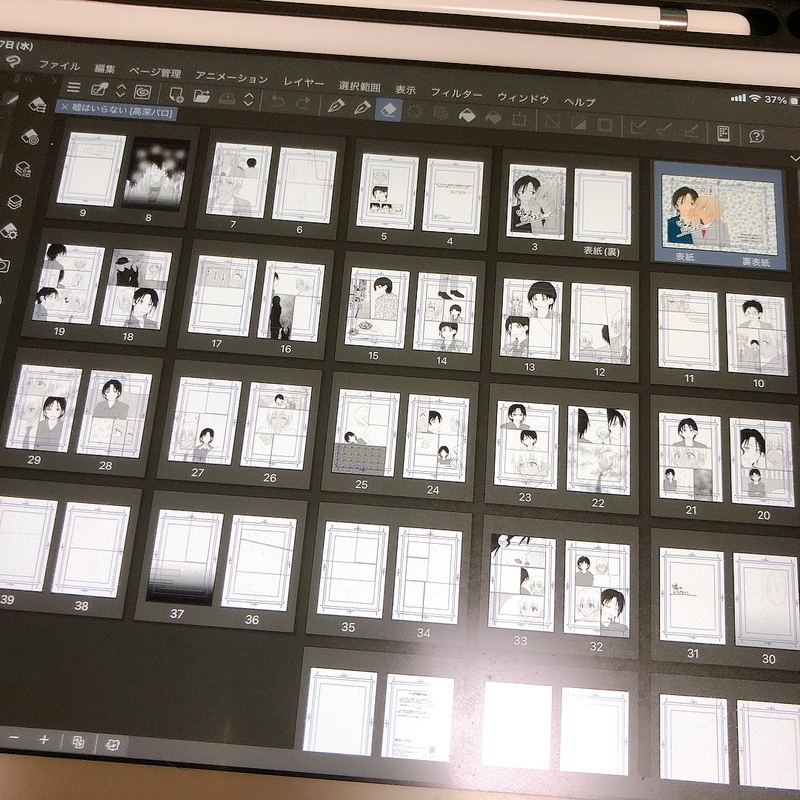Open tool property eraser-gear icon

click(9, 232)
